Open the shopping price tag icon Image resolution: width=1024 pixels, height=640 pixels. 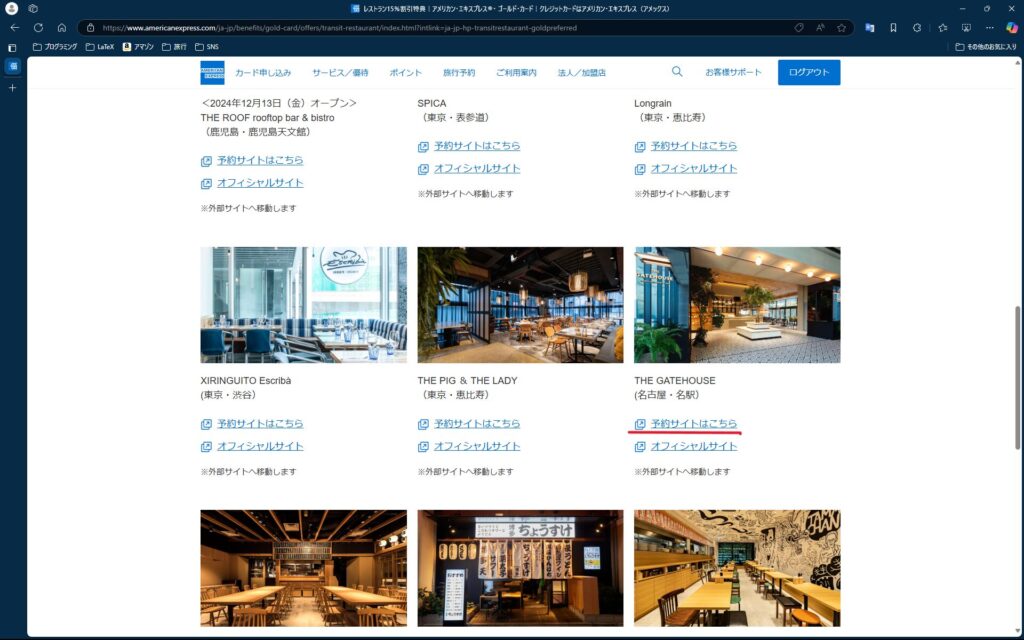(x=799, y=27)
